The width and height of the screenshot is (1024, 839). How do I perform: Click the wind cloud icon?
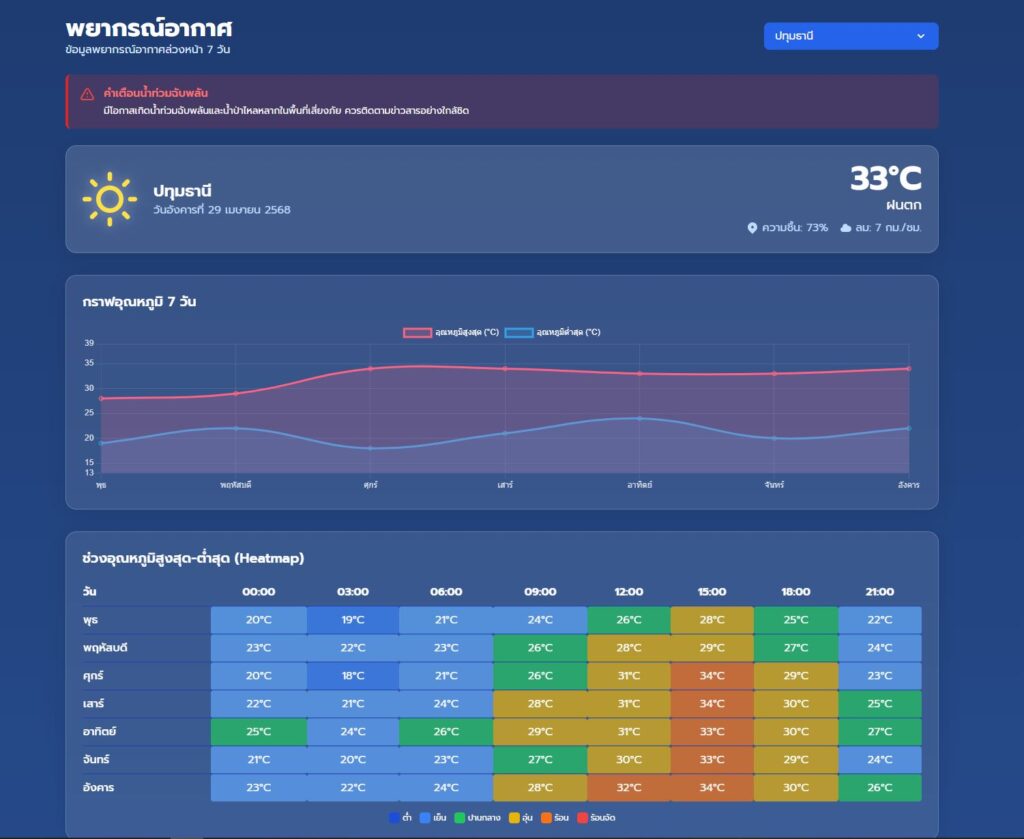(x=845, y=228)
